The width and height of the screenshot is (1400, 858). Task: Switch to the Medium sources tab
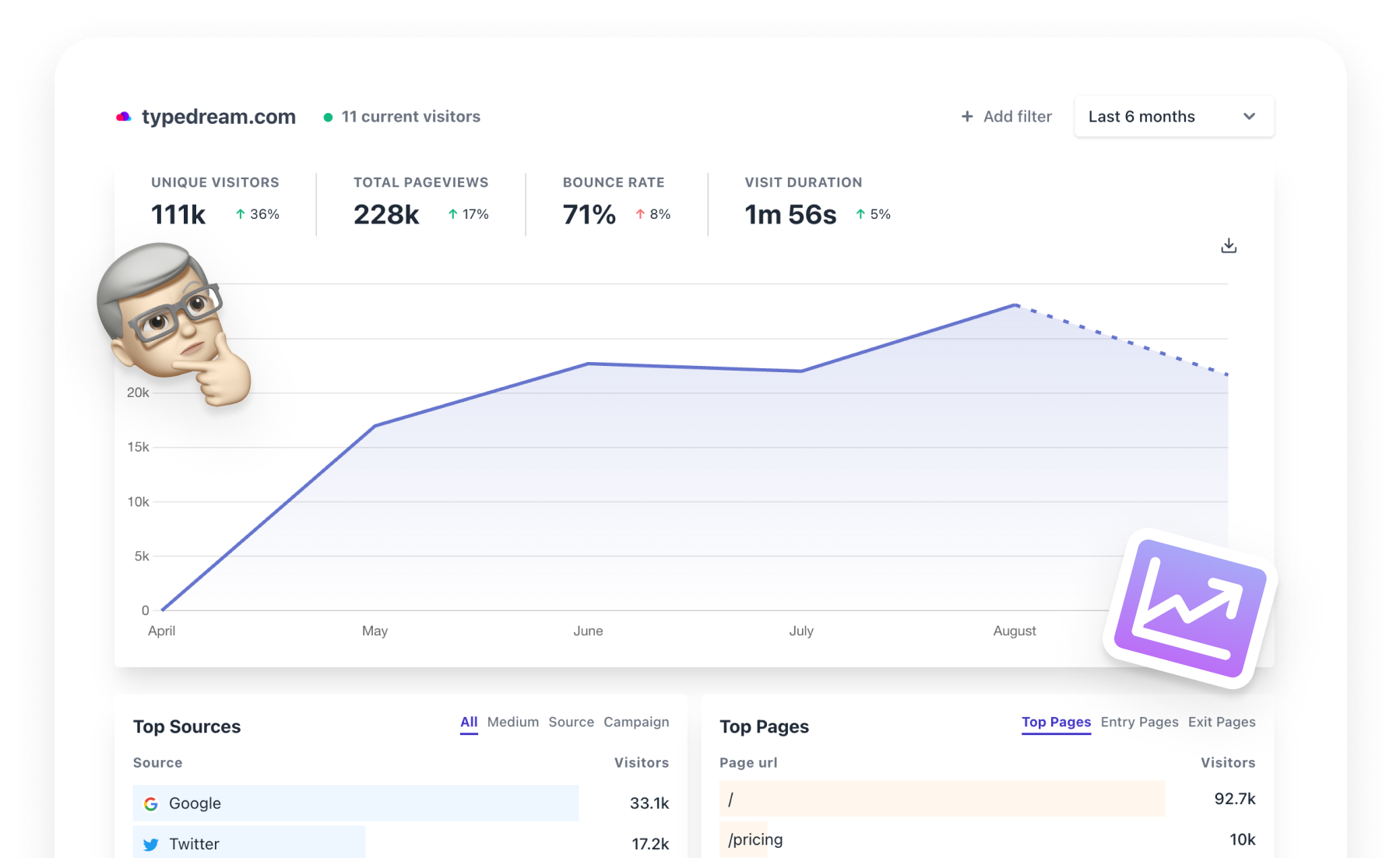512,722
